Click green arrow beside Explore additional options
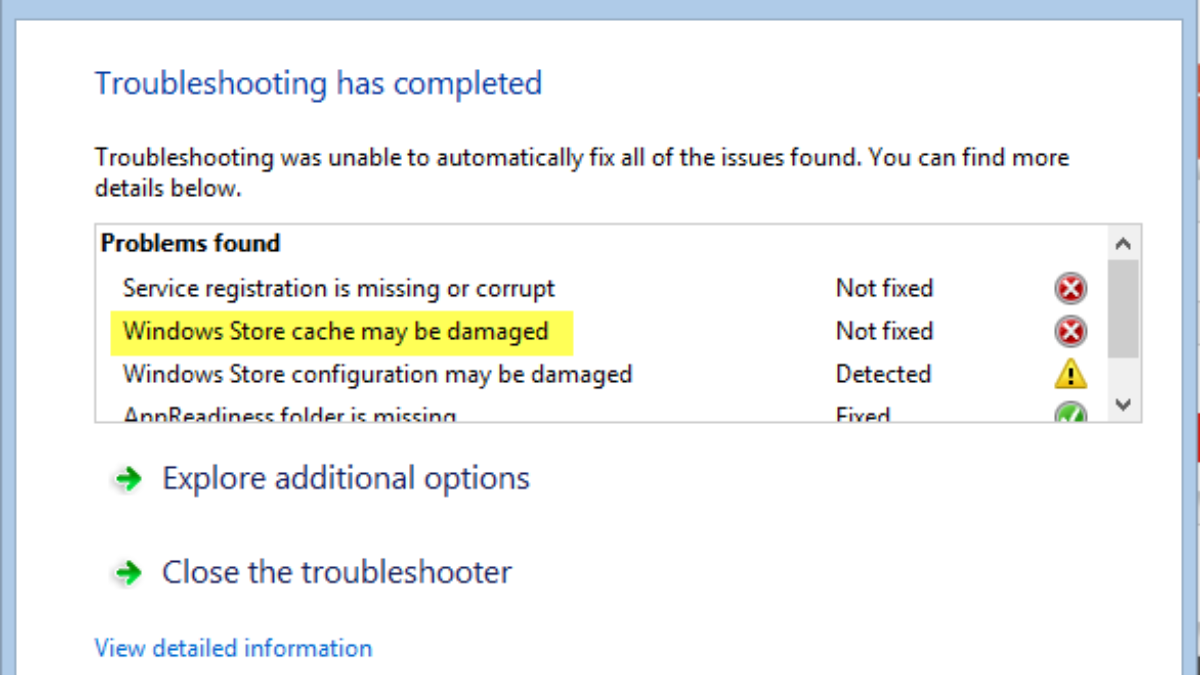The image size is (1200, 675). pos(127,479)
